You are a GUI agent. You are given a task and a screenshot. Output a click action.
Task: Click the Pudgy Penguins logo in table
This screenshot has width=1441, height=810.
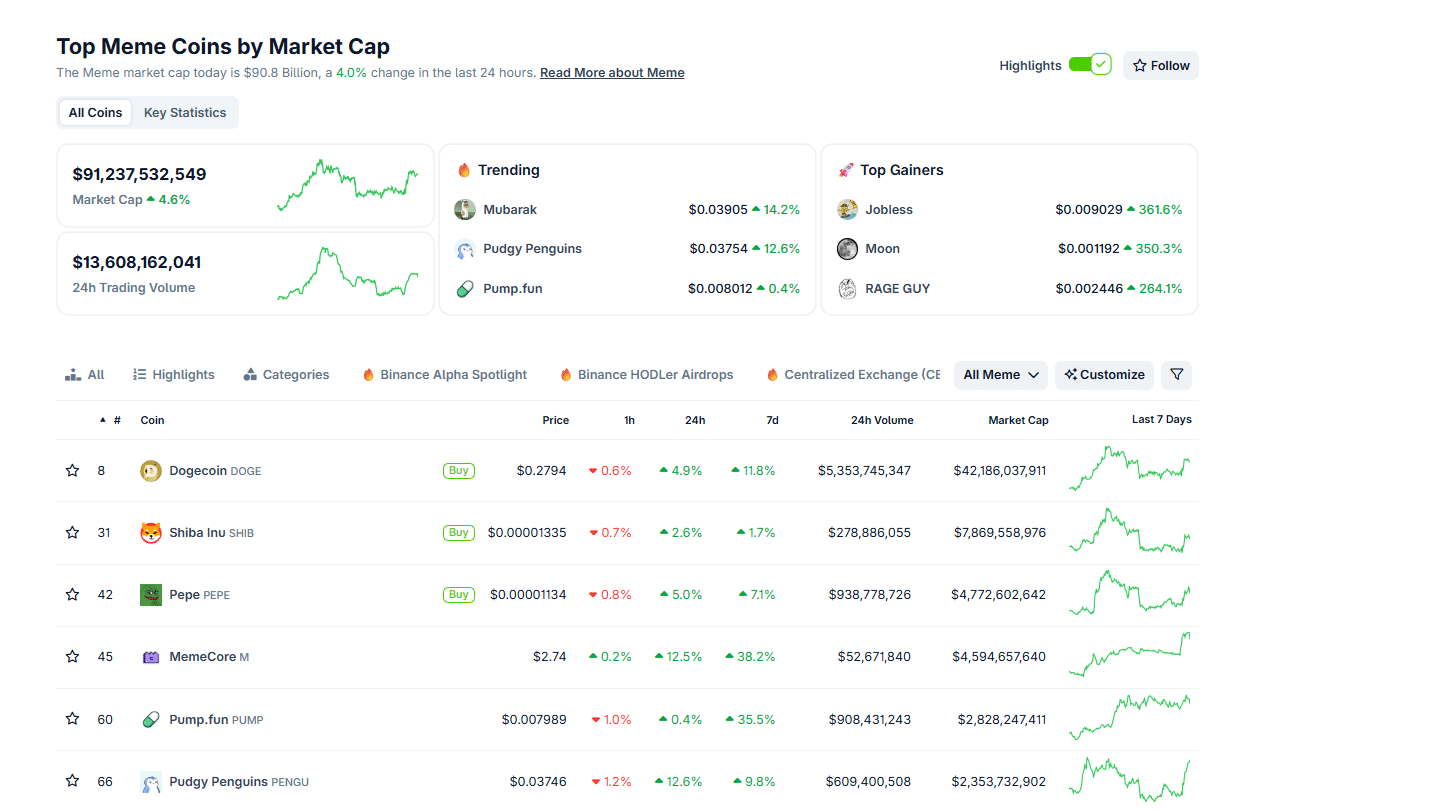click(x=151, y=782)
